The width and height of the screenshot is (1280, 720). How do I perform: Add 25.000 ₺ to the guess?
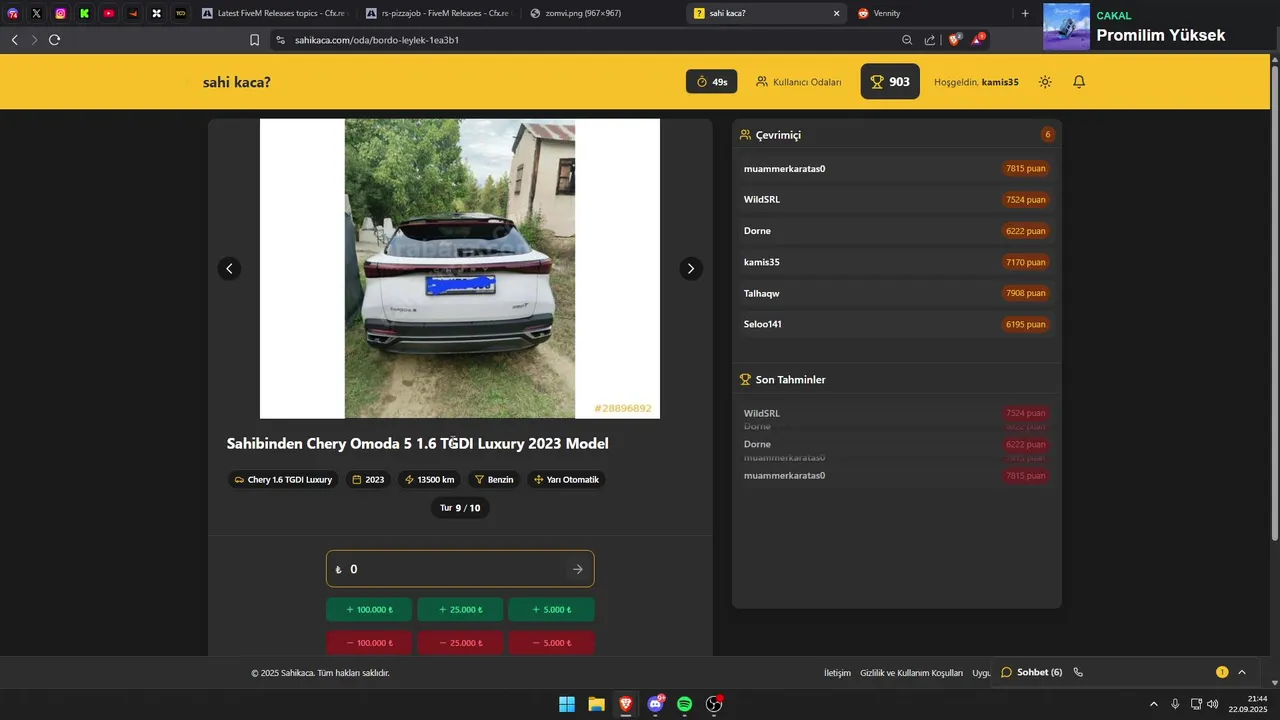click(x=460, y=610)
